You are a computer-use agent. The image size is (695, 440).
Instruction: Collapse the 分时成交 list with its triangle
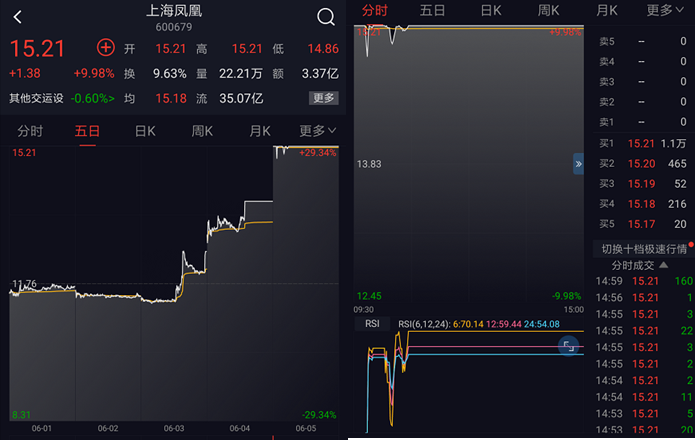pyautogui.click(x=664, y=265)
